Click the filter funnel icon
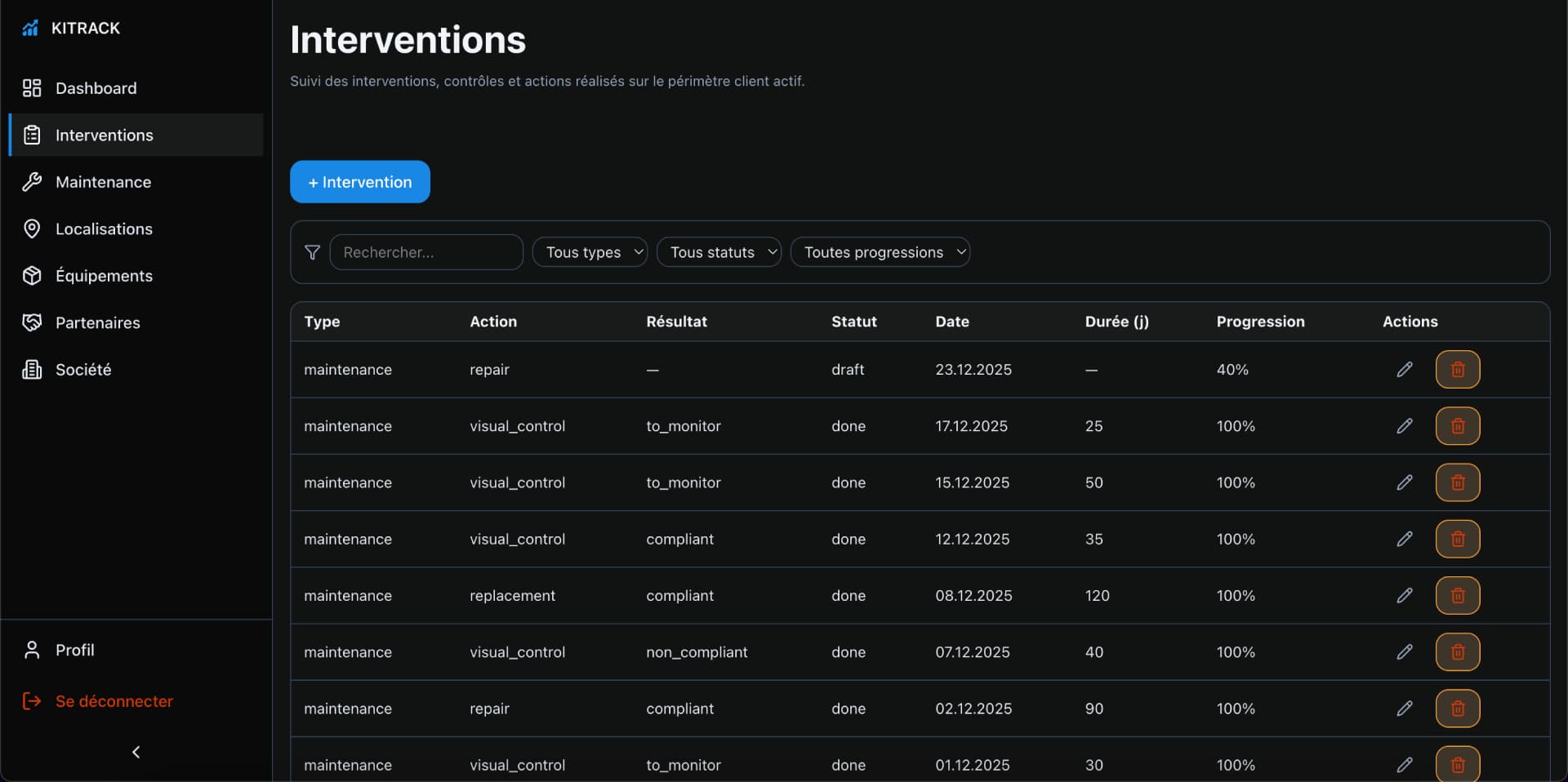1568x782 pixels. point(312,252)
